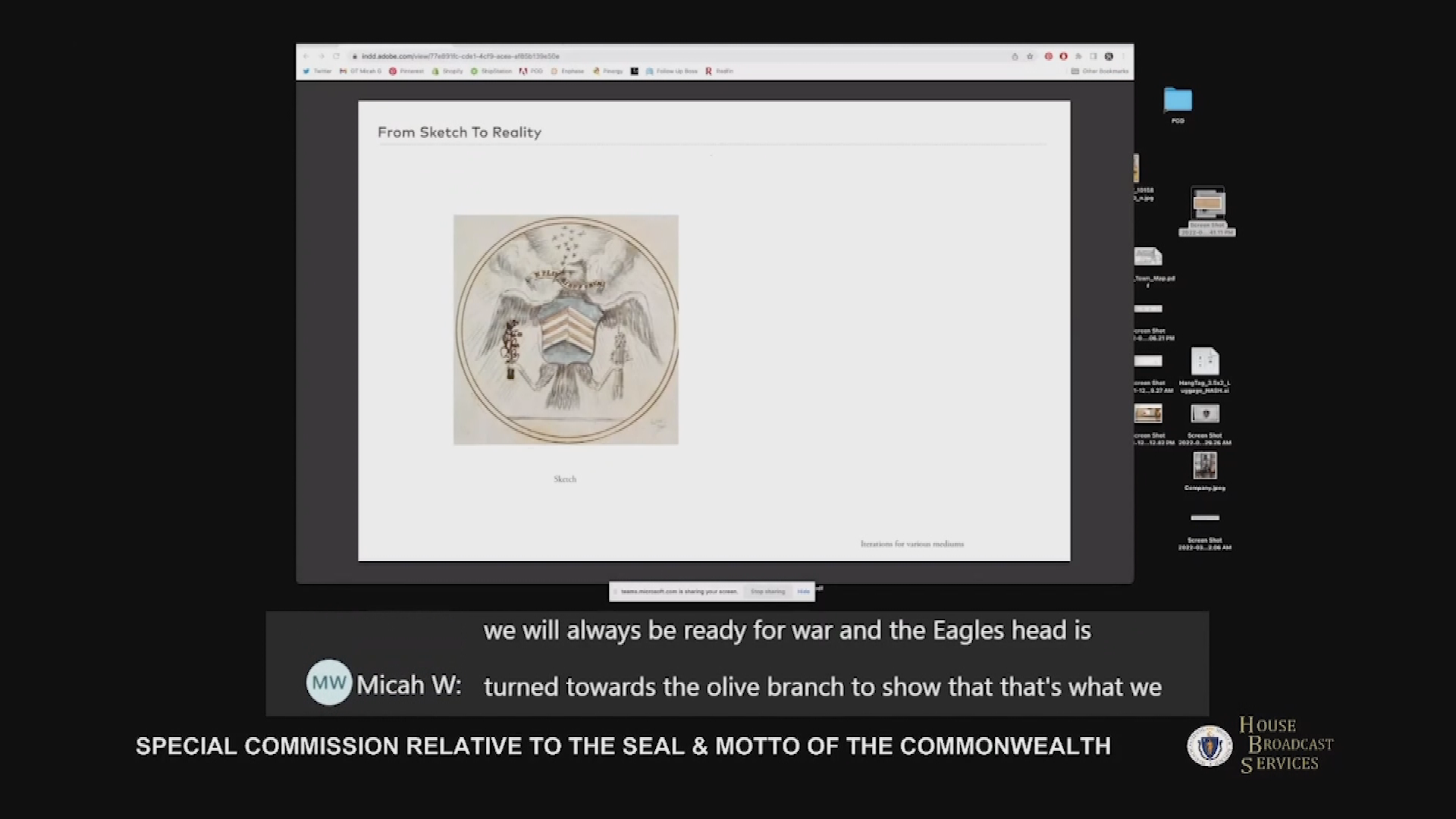Open the red Pinterest extension icon

1049,56
